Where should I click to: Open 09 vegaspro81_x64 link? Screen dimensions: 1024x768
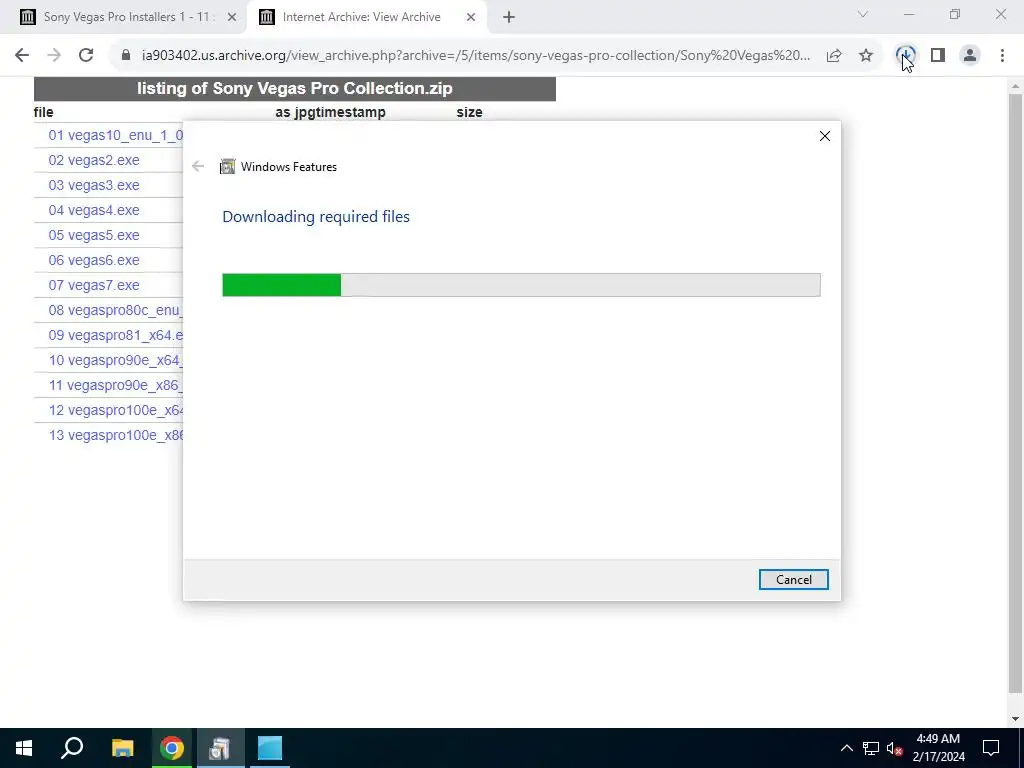tap(116, 335)
